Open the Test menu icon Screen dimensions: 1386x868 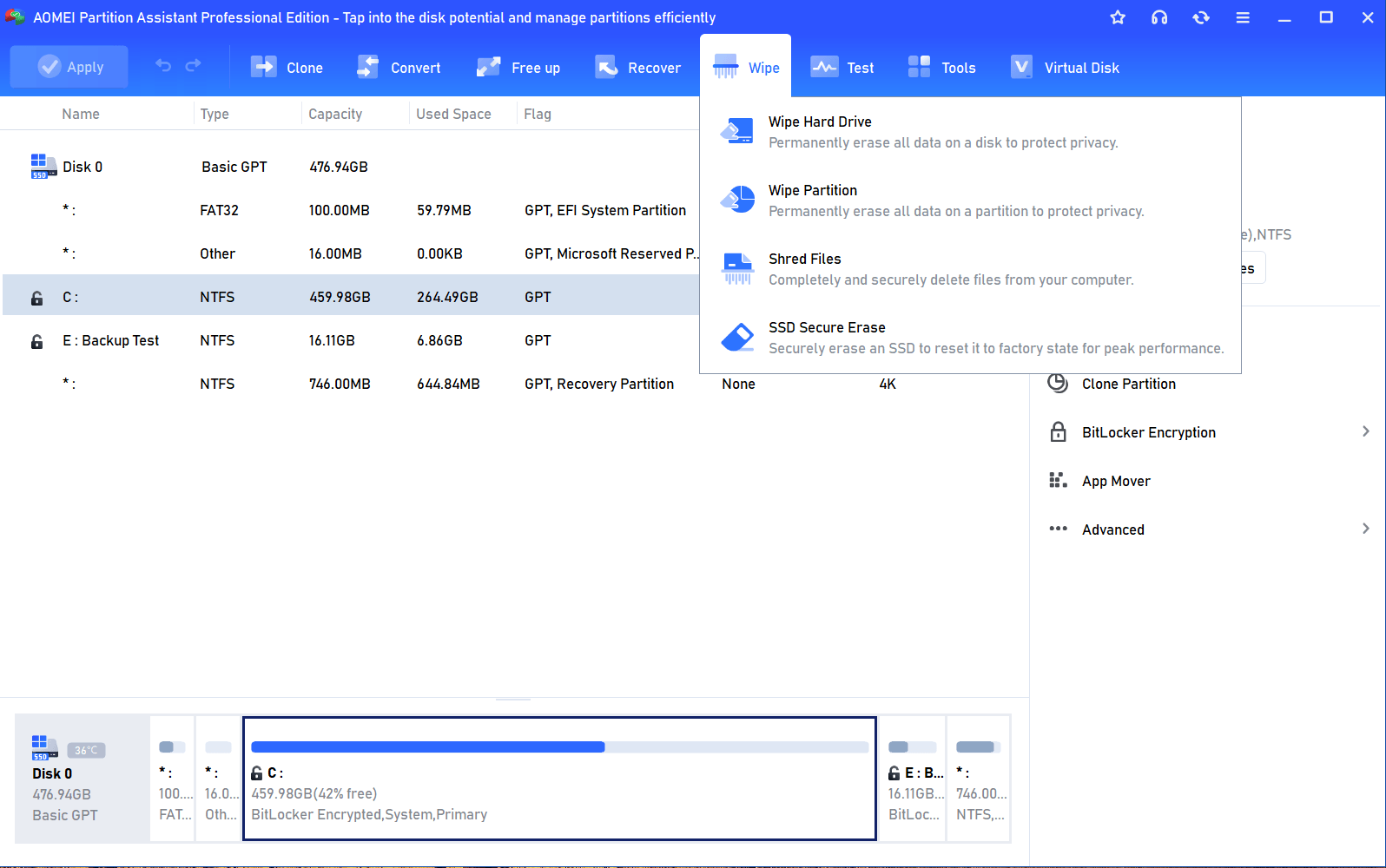(823, 68)
